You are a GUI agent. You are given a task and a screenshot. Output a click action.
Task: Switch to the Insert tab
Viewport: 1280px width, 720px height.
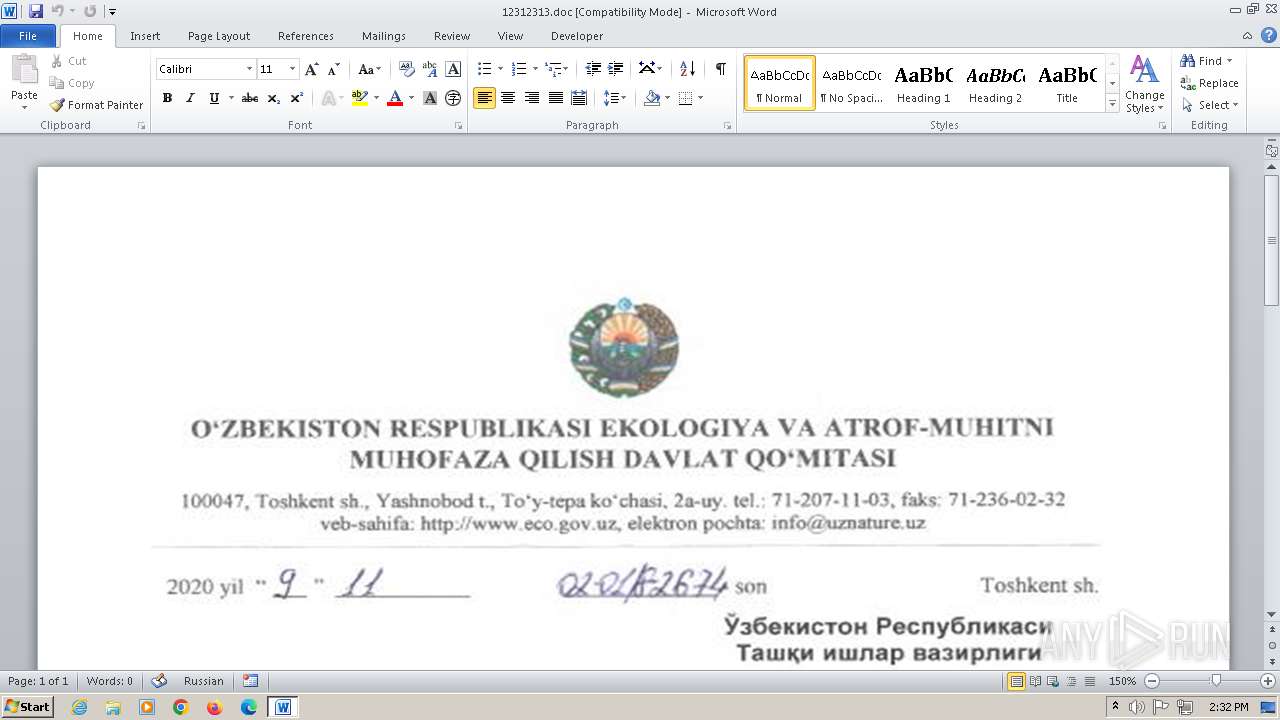(x=145, y=36)
